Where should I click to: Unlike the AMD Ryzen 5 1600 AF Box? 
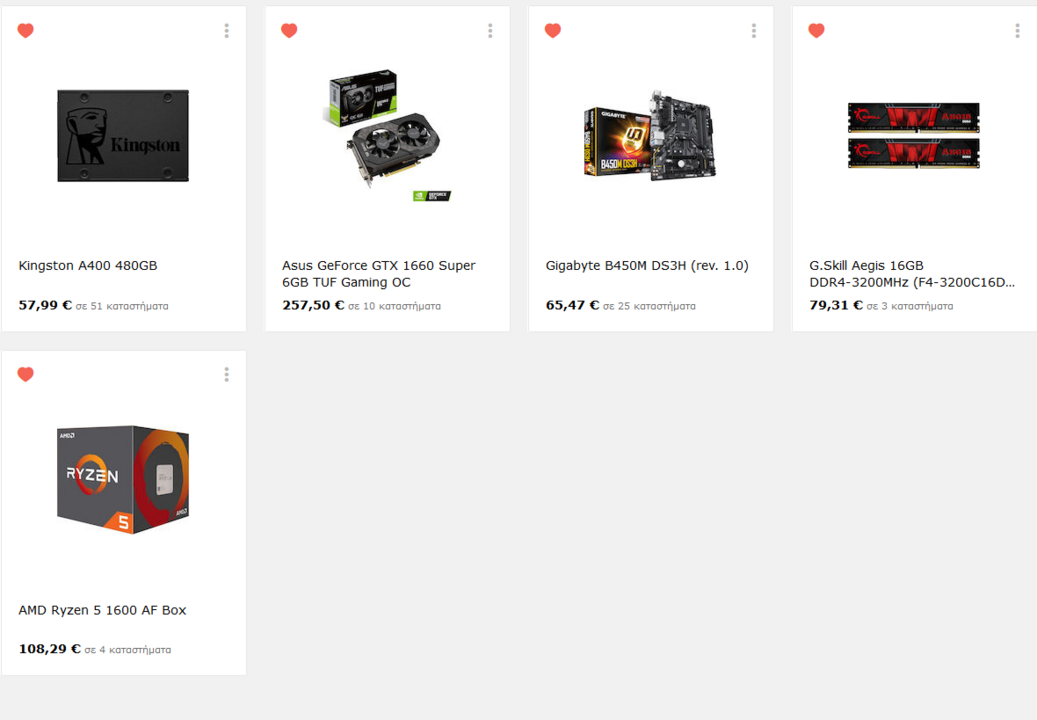click(x=25, y=374)
